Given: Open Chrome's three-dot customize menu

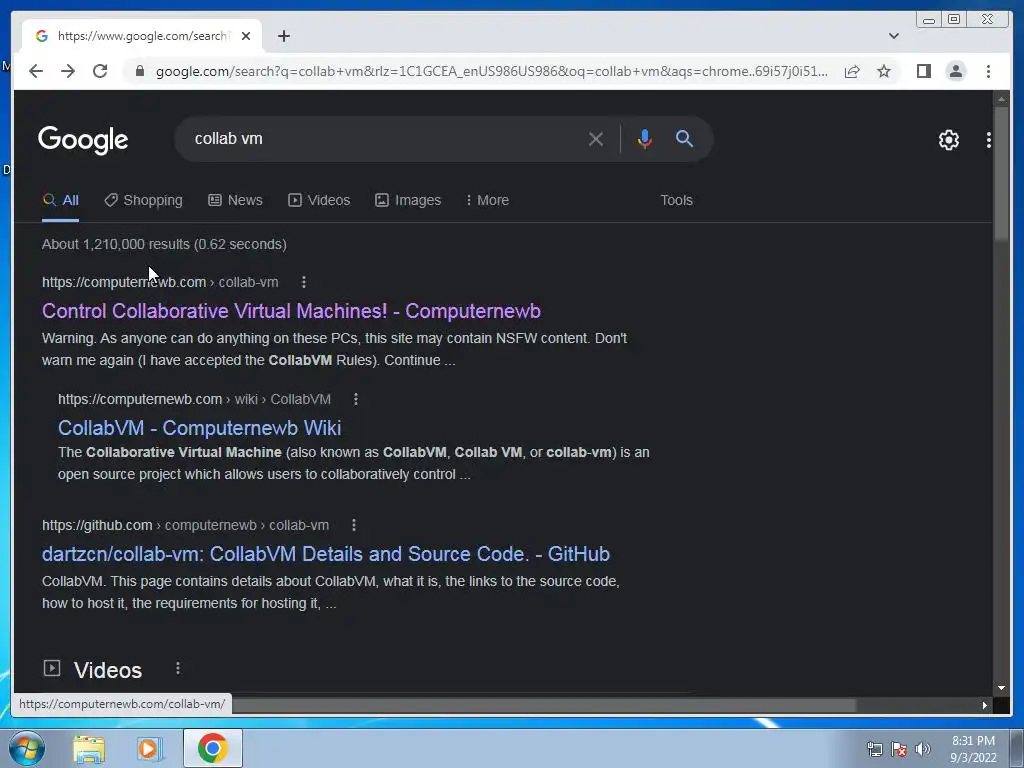Looking at the screenshot, I should [988, 71].
